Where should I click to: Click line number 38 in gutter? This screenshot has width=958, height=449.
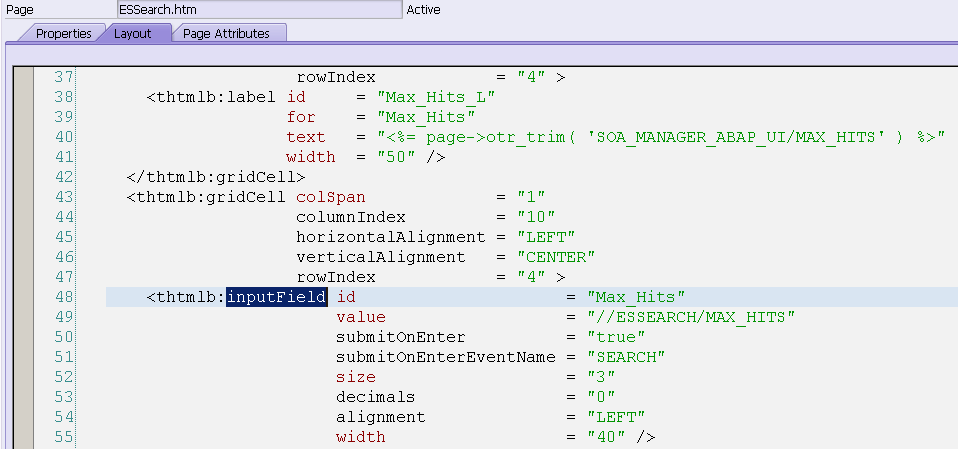coord(63,97)
